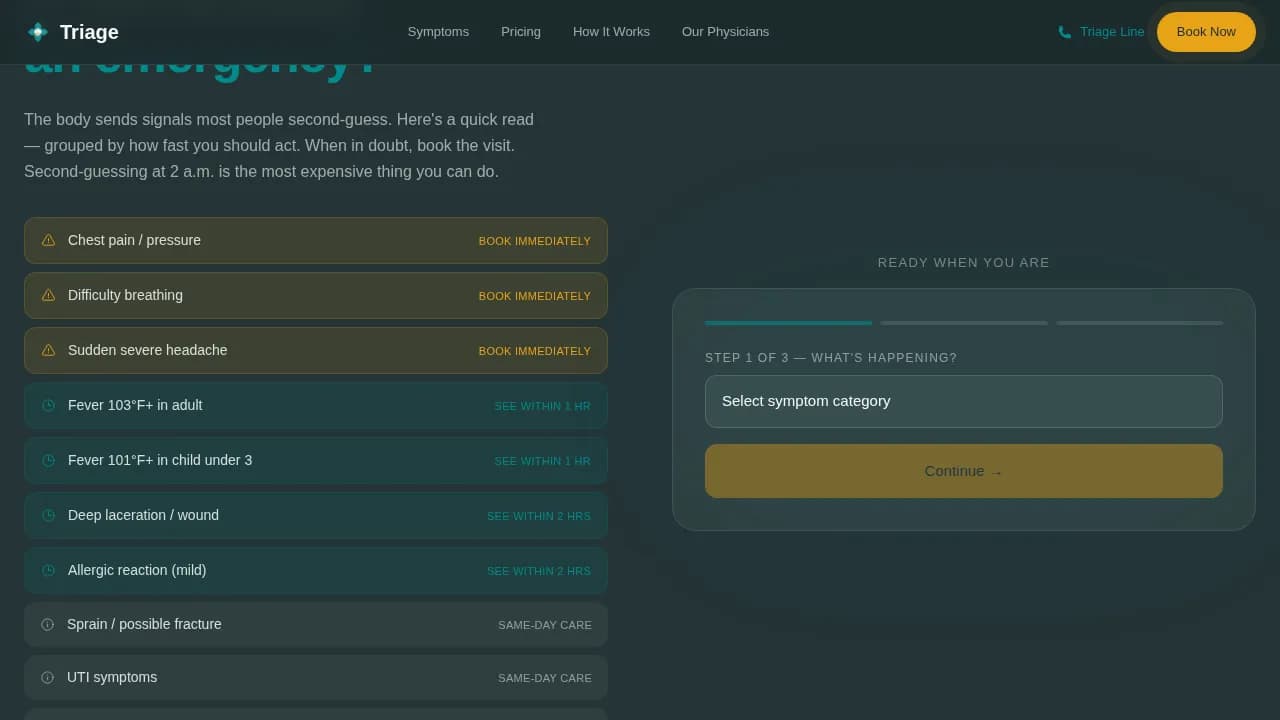Visit Our Physicians nav item
This screenshot has width=1280, height=720.
(725, 32)
